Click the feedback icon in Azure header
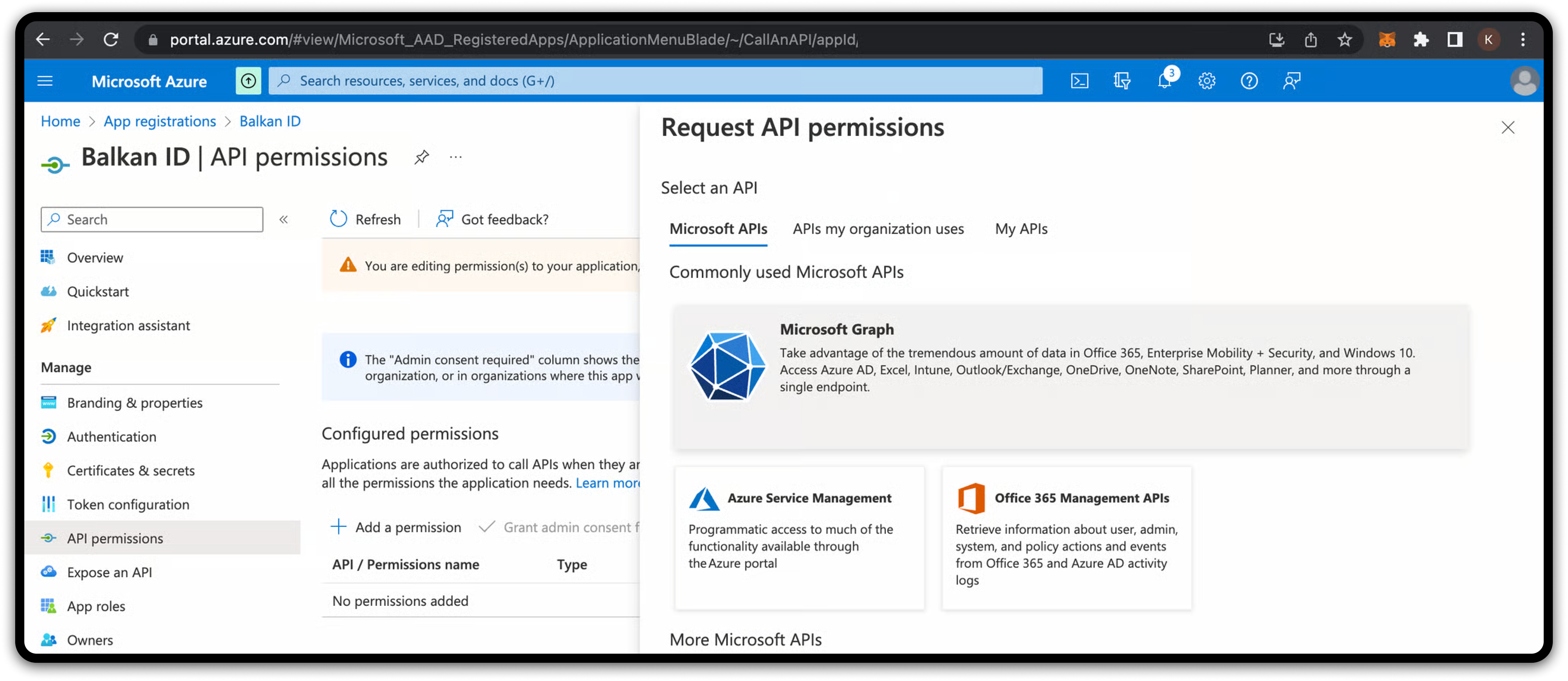This screenshot has width=1568, height=681. click(x=1291, y=81)
